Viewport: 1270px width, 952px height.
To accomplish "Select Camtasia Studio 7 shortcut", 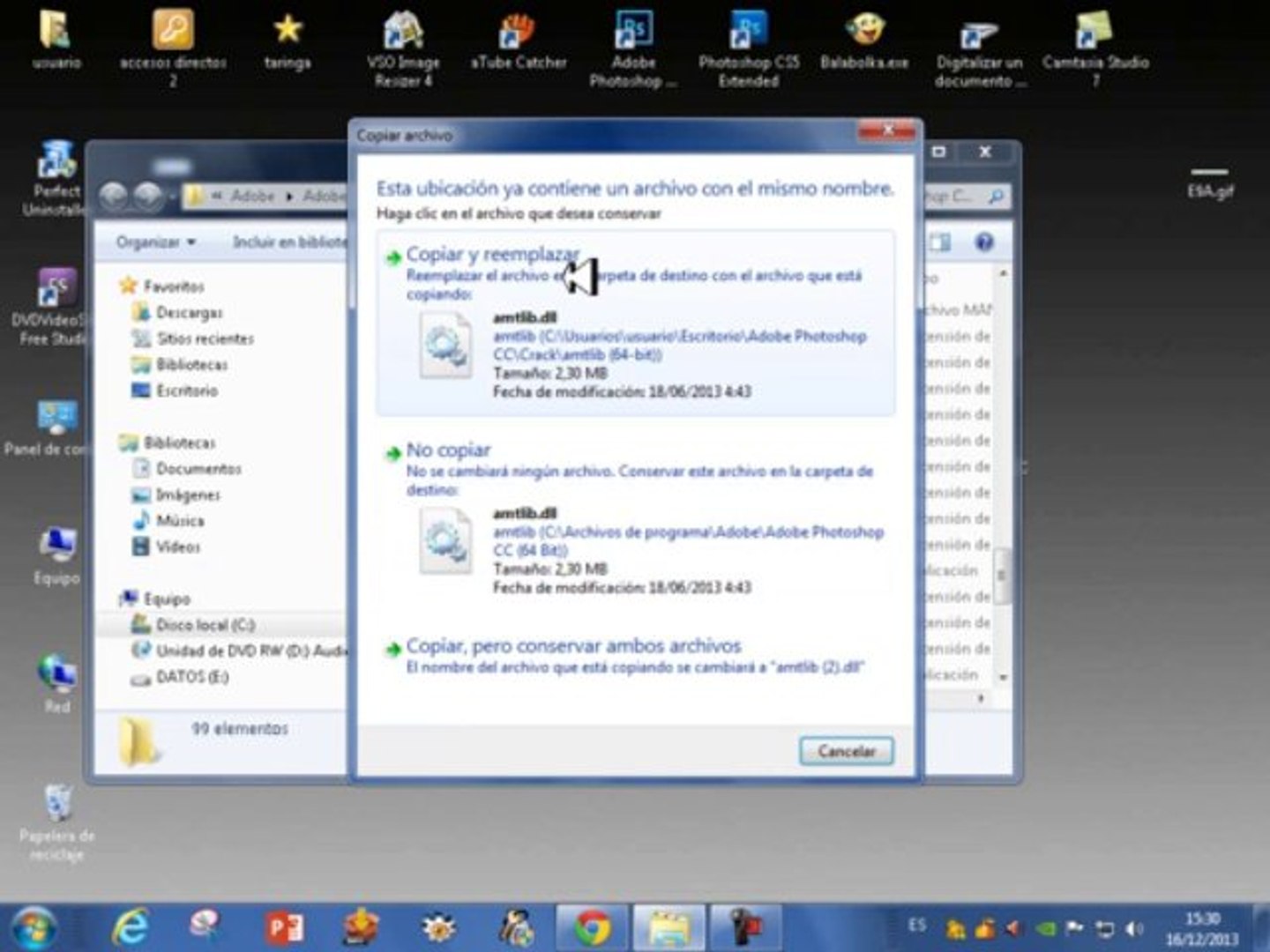I will (1095, 48).
